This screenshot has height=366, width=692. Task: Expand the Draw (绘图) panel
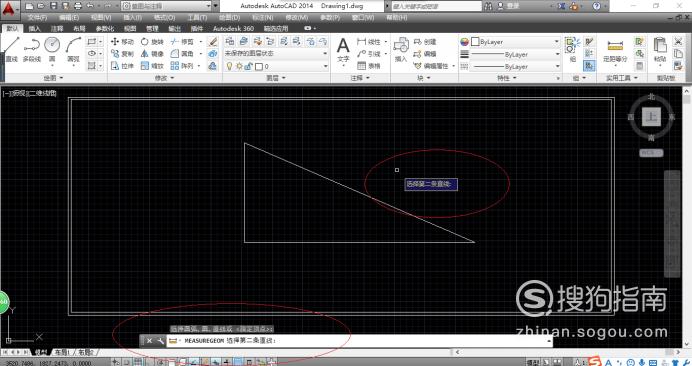coord(53,78)
